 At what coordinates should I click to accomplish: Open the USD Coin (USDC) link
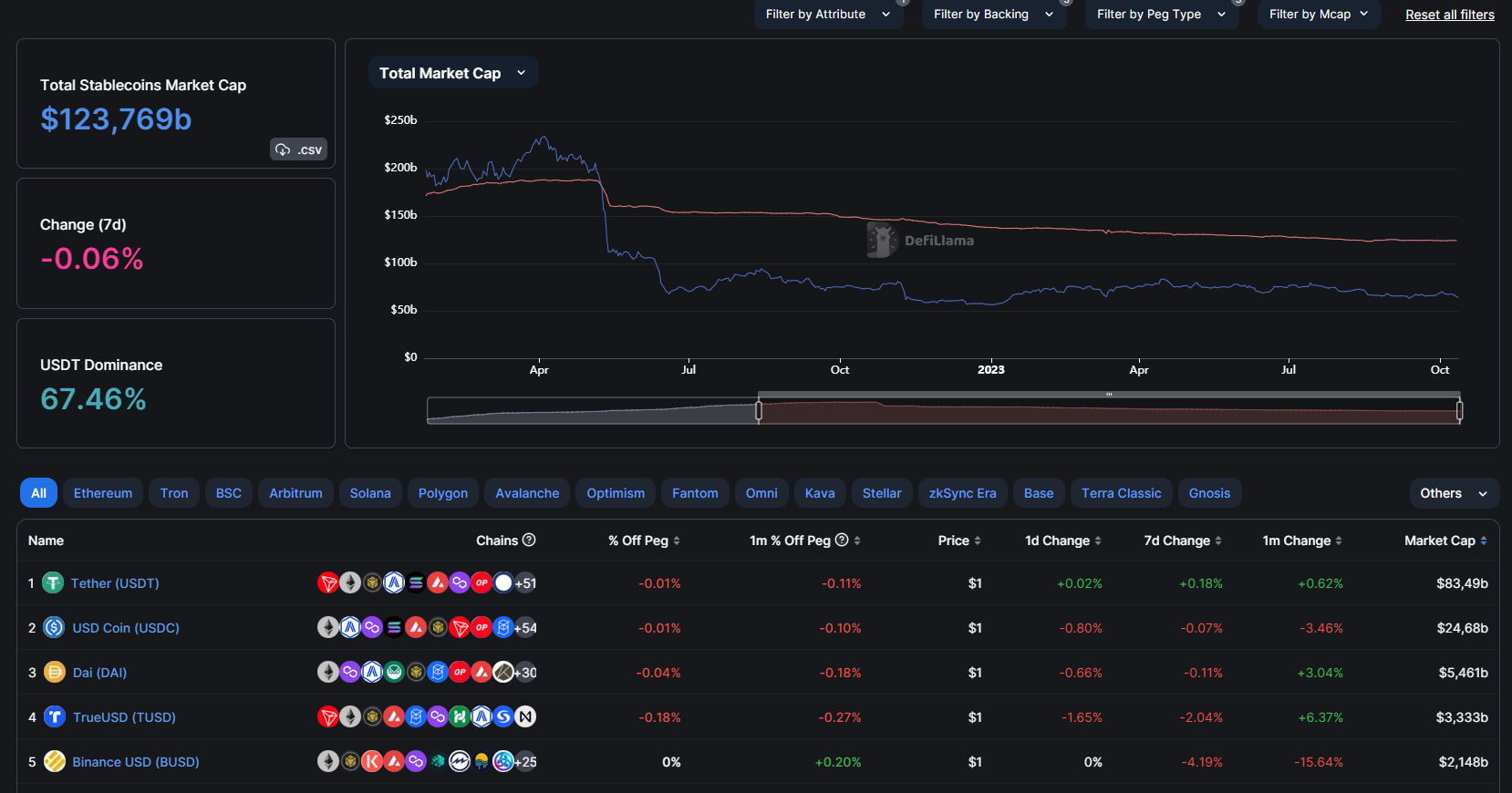(126, 628)
